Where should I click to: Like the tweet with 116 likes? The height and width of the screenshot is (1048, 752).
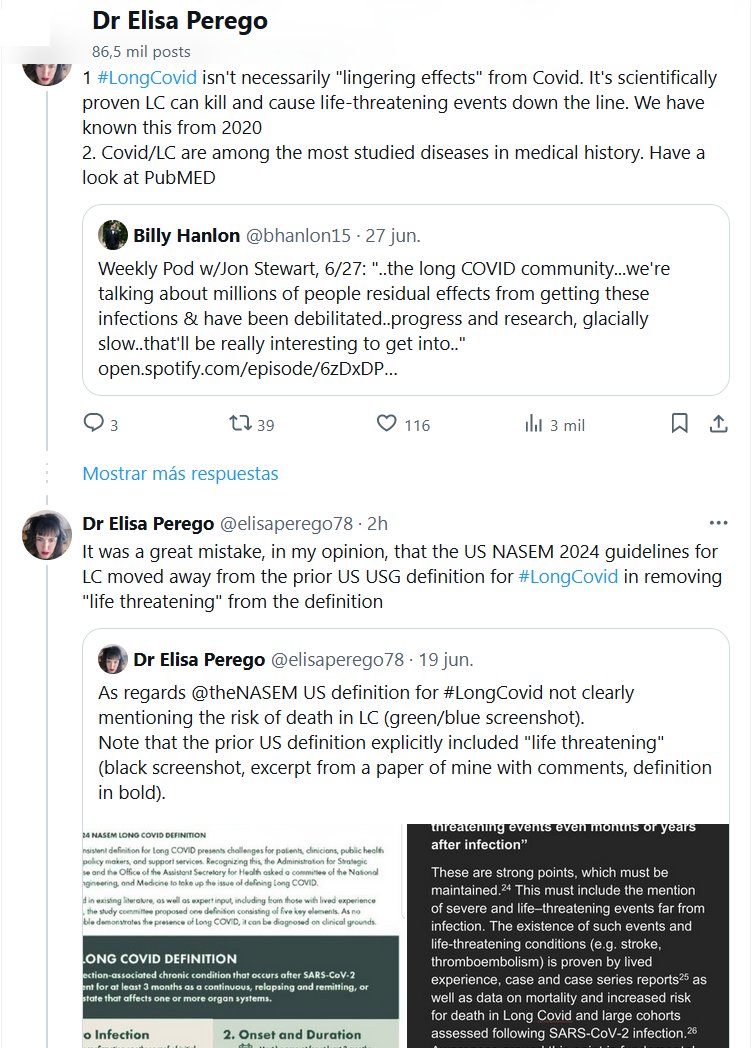point(387,424)
